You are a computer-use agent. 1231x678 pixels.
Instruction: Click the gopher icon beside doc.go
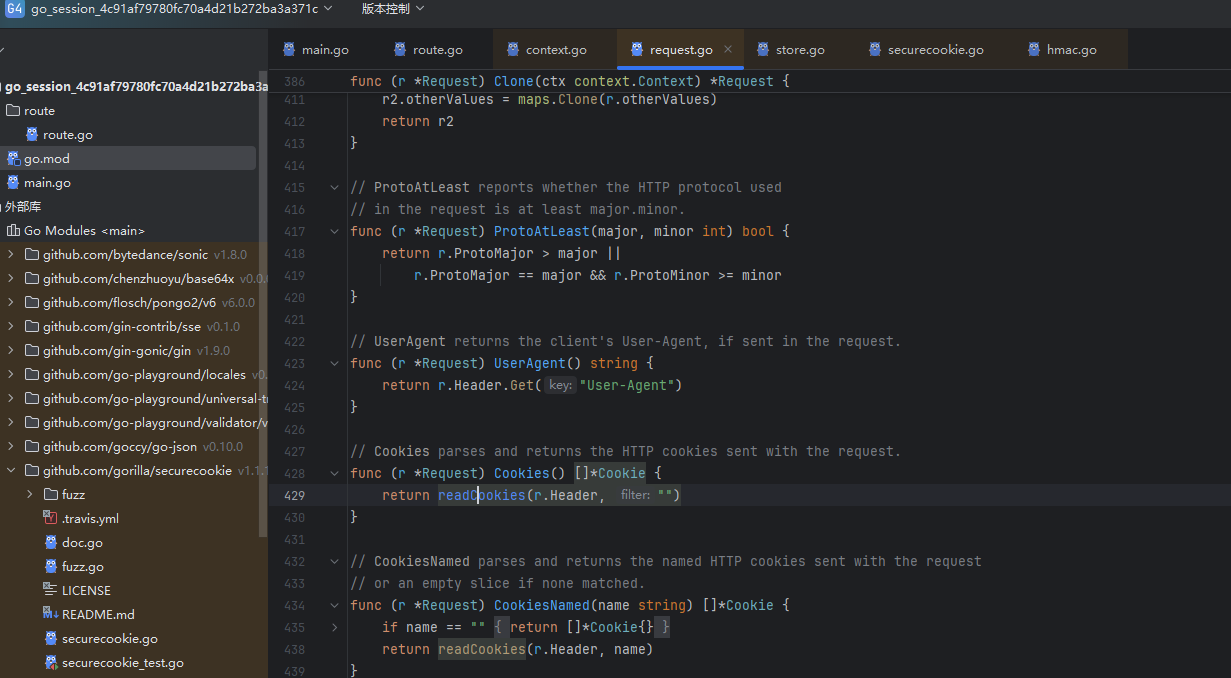coord(51,543)
